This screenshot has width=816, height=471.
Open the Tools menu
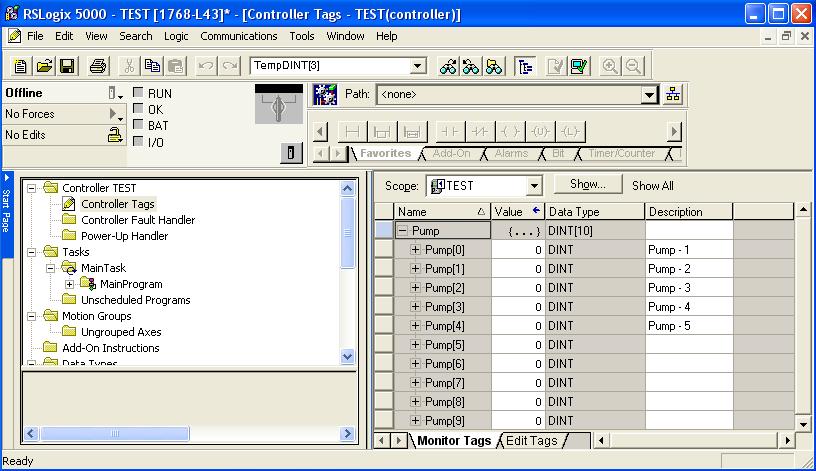coord(301,36)
